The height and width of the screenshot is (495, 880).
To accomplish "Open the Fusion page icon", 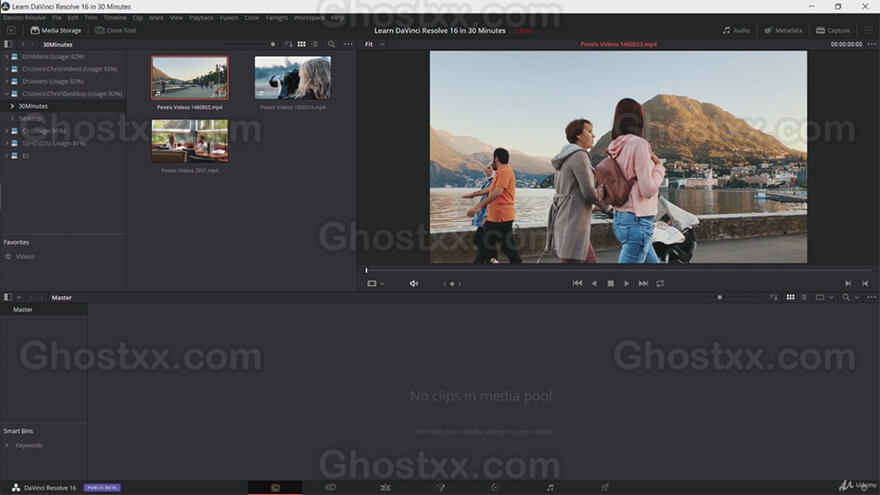I will point(441,488).
